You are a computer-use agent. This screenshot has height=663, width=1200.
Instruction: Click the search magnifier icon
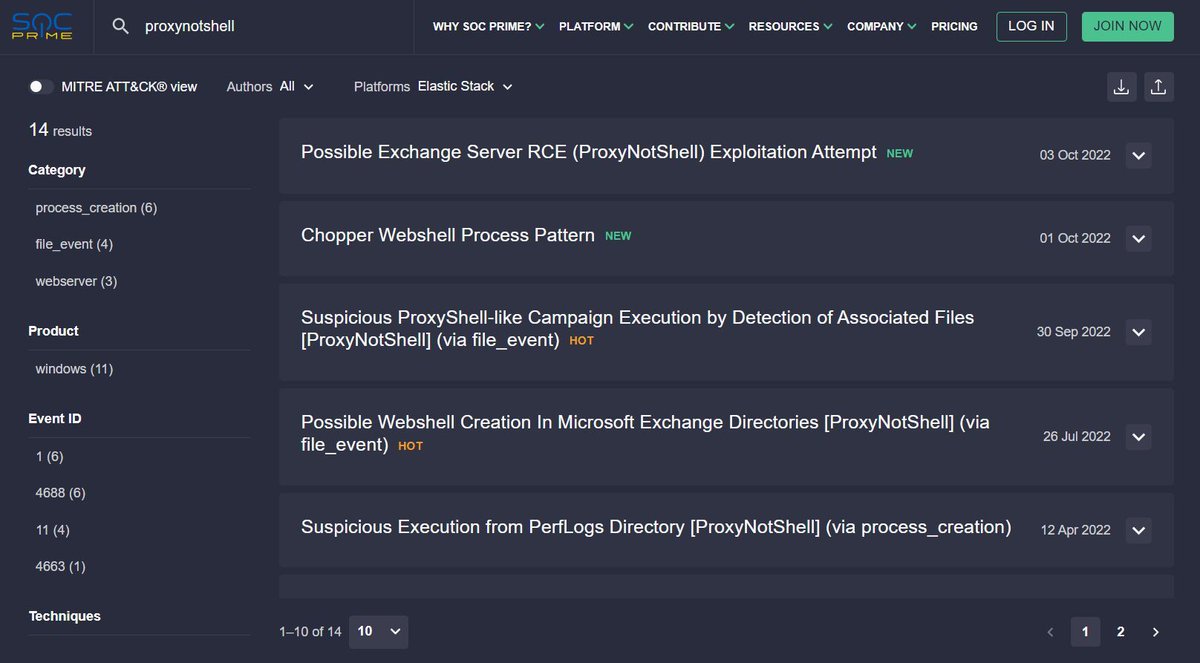coord(120,26)
